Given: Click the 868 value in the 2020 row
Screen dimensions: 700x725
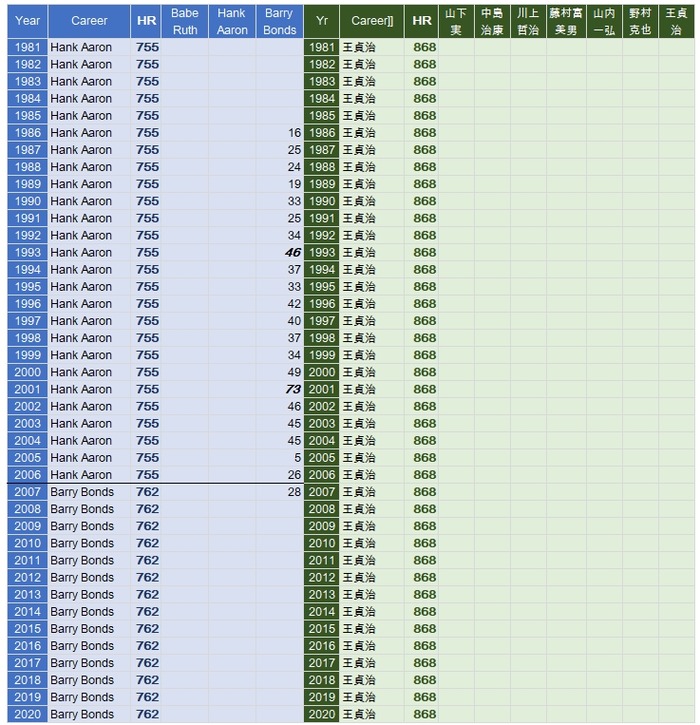Looking at the screenshot, I should (x=424, y=714).
